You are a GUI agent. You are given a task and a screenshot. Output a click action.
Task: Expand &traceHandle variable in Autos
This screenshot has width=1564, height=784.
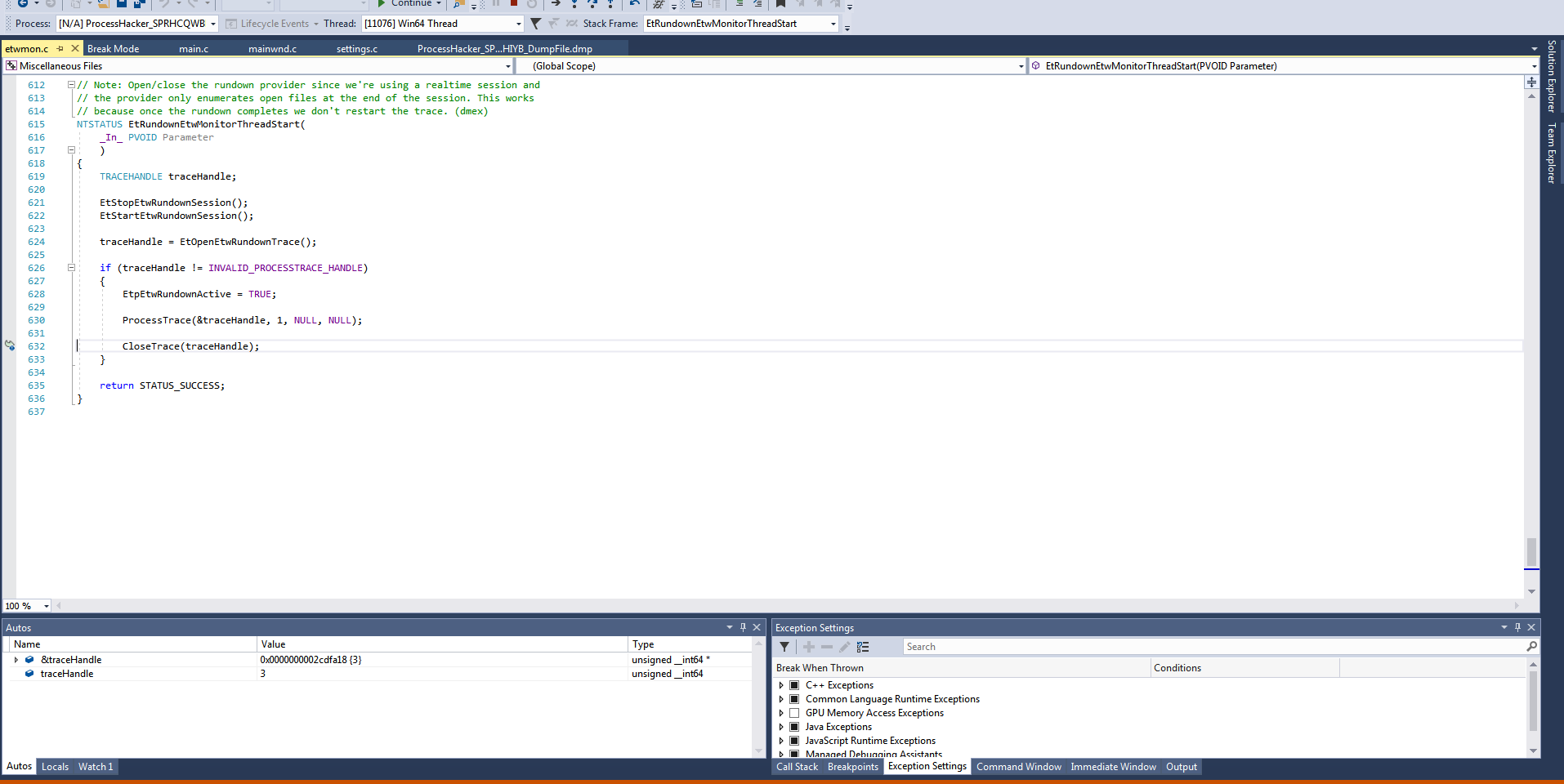[x=16, y=660]
